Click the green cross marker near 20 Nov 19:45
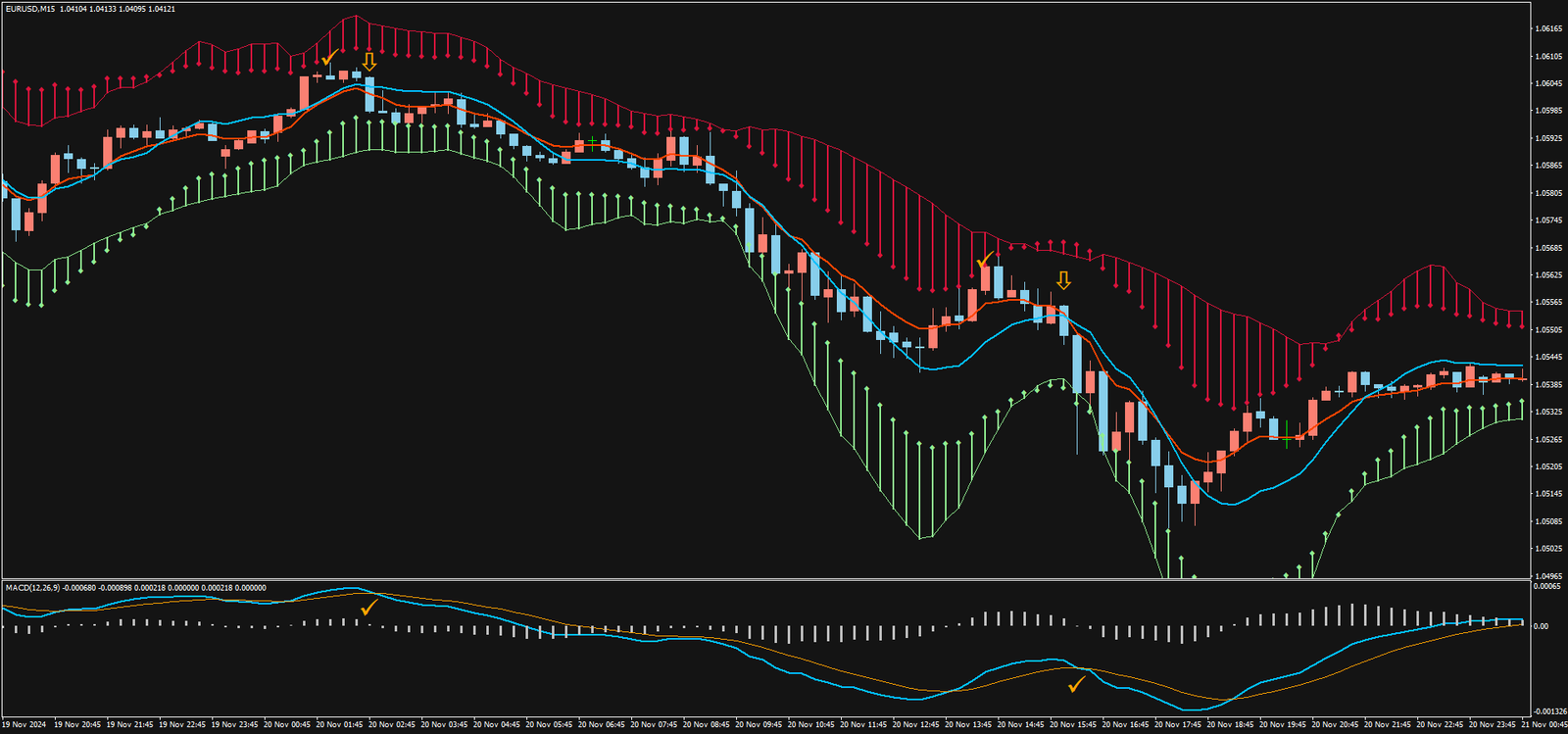The height and width of the screenshot is (734, 1568). (x=1287, y=438)
